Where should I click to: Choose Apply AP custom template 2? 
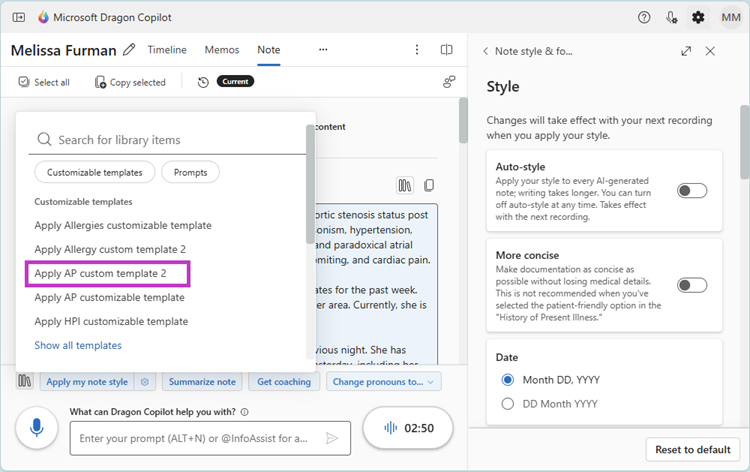tap(100, 273)
